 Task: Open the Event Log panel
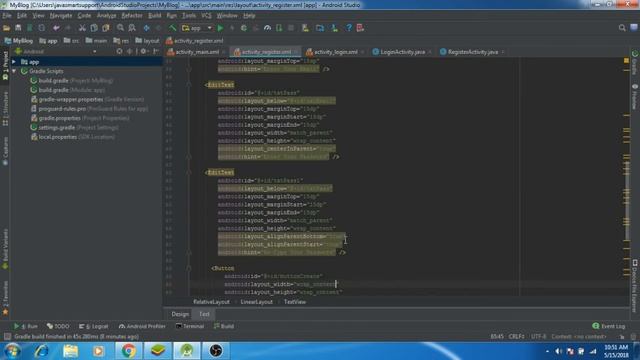pos(609,326)
